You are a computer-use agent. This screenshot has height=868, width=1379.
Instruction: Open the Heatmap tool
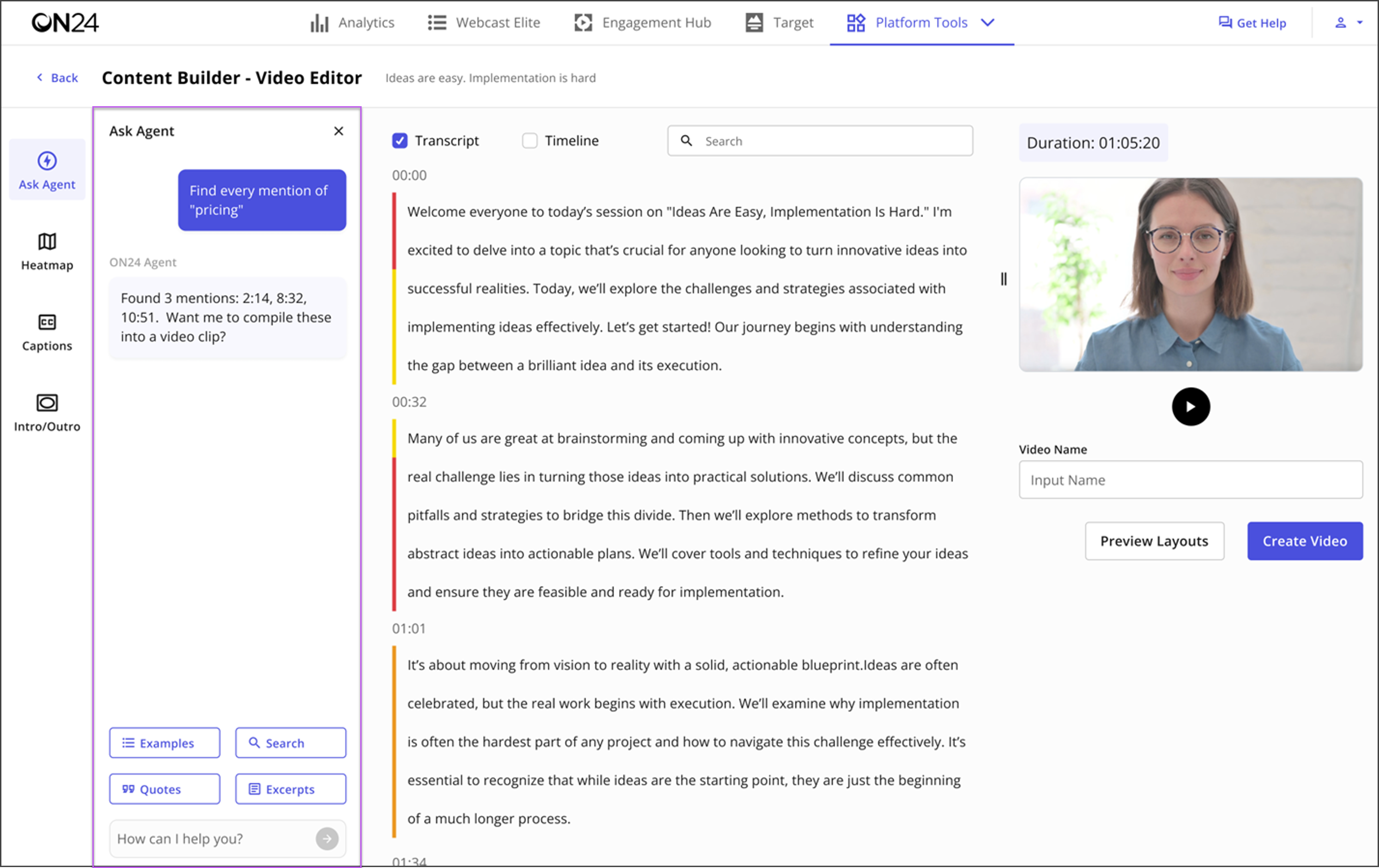click(47, 251)
